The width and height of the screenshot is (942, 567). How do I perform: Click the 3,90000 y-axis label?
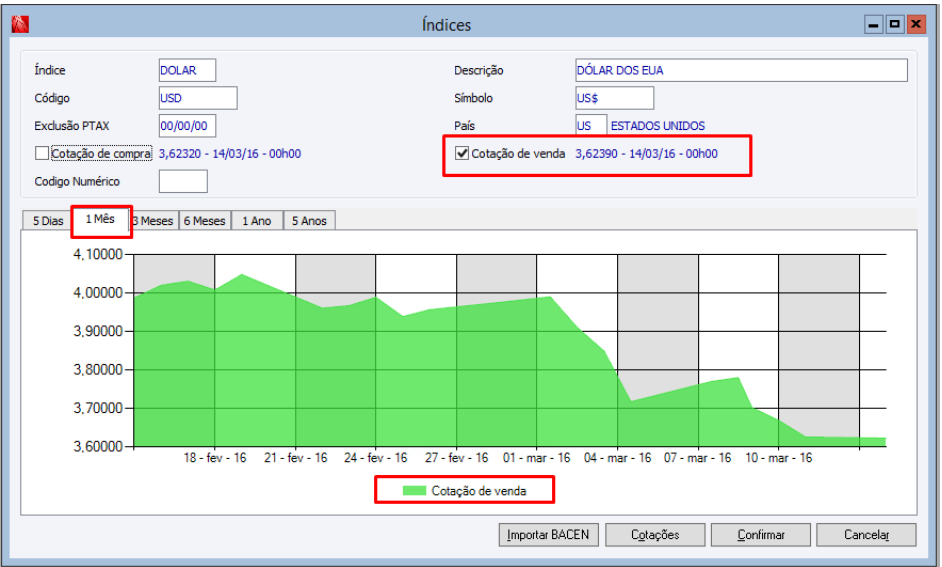pyautogui.click(x=98, y=332)
